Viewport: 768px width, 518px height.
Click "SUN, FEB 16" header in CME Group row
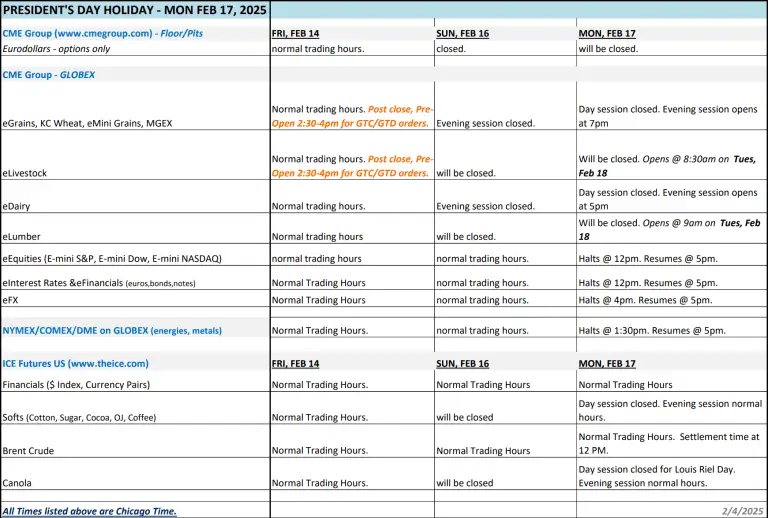(462, 33)
